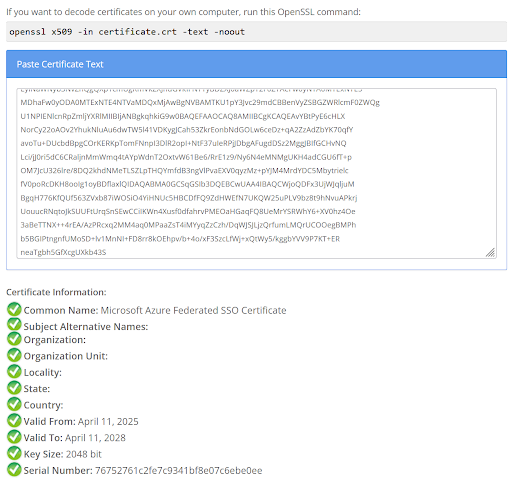Click the green checkmark beside Valid To

(x=14, y=437)
